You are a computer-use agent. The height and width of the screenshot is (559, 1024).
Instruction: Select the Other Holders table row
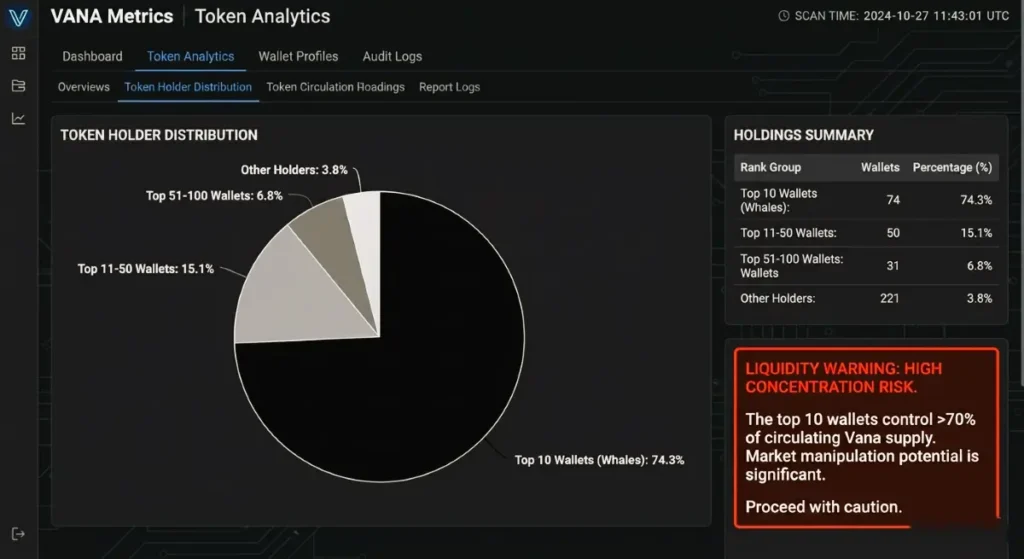coord(866,298)
